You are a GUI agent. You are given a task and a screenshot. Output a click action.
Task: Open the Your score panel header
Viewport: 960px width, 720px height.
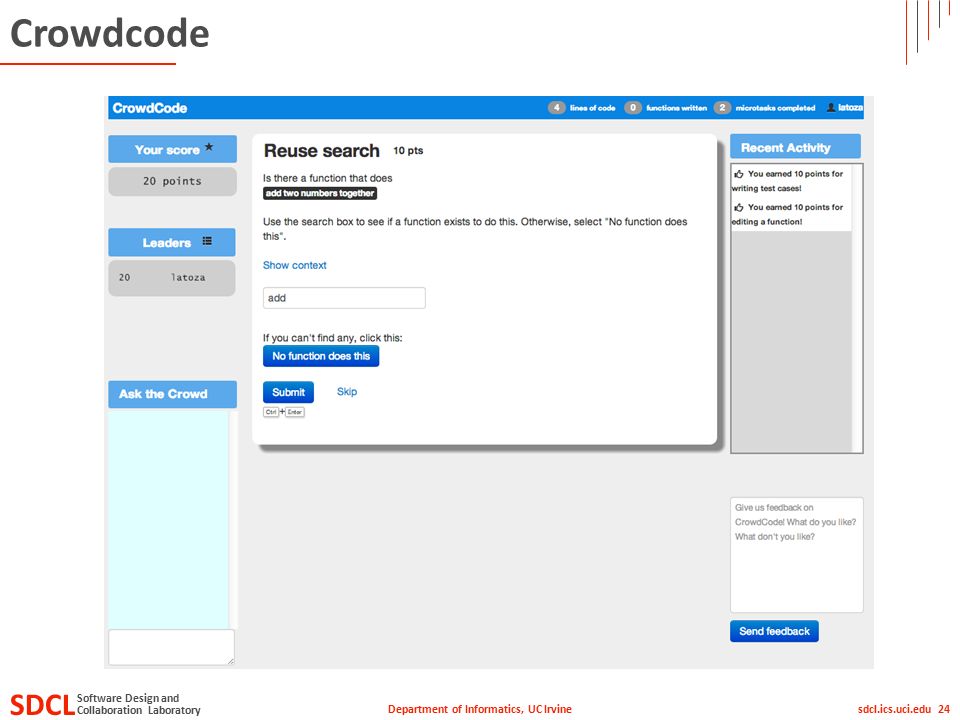pos(173,149)
